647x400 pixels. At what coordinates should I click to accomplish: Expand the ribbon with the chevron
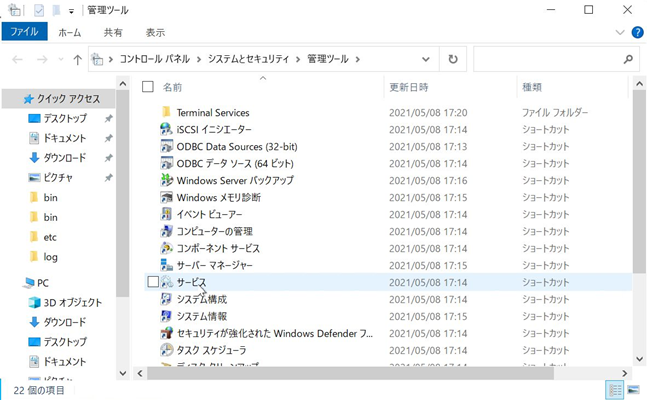click(x=620, y=32)
